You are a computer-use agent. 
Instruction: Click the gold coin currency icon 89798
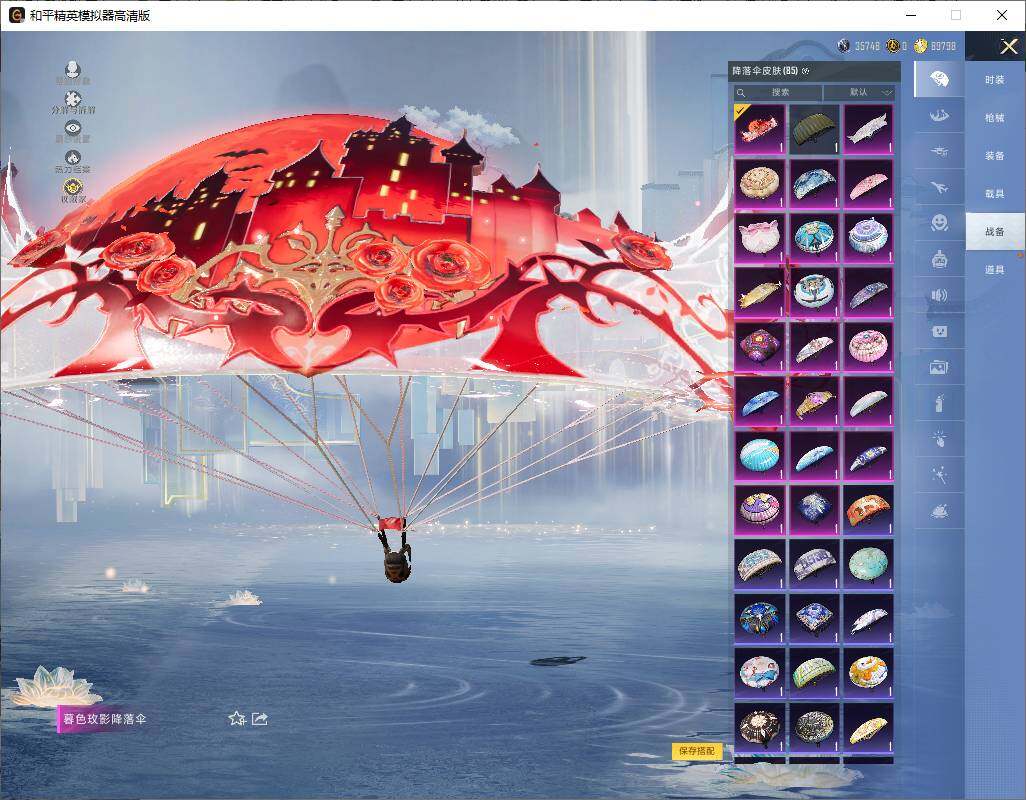pyautogui.click(x=920, y=45)
